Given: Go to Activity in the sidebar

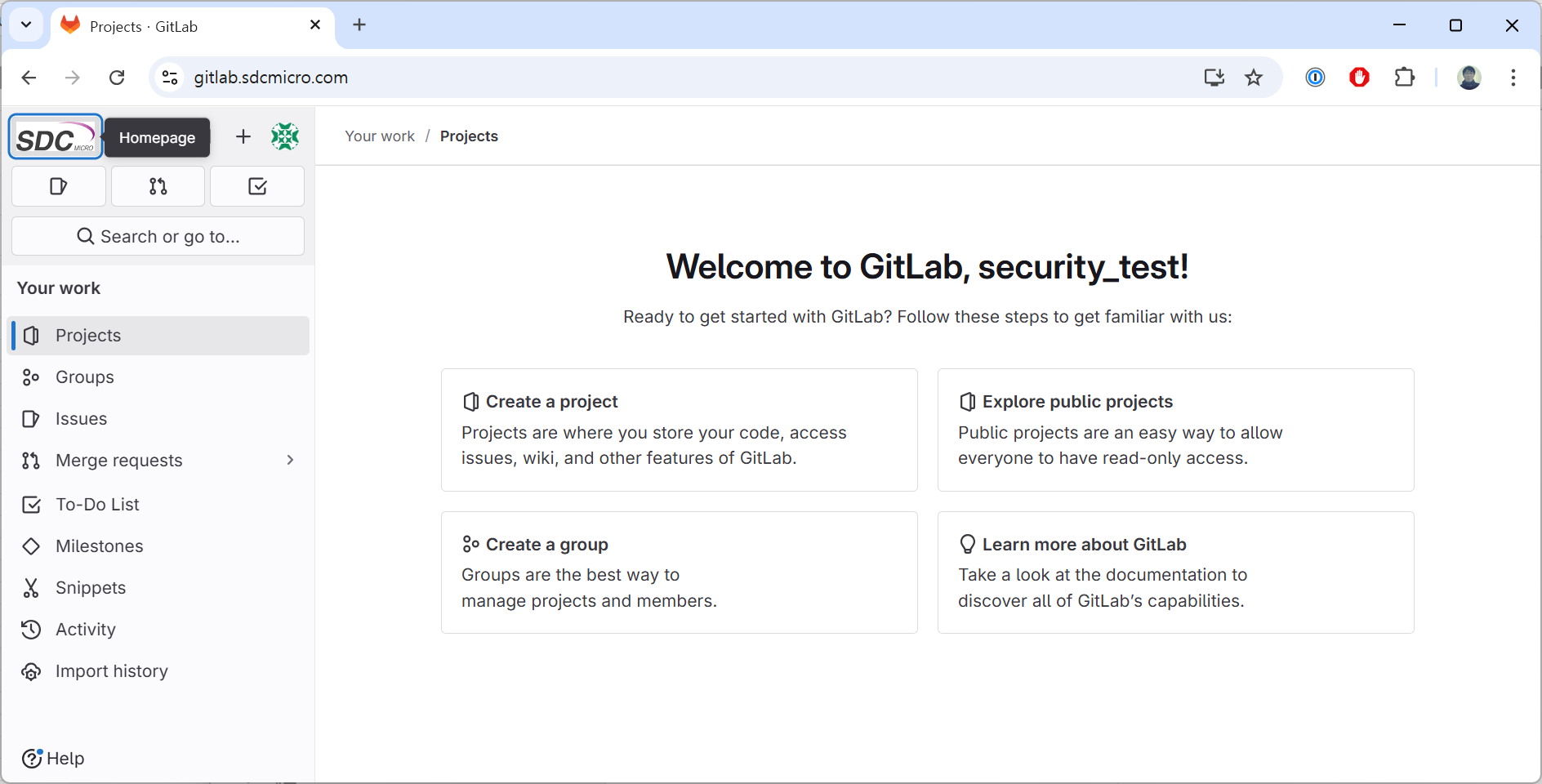Looking at the screenshot, I should click(86, 630).
